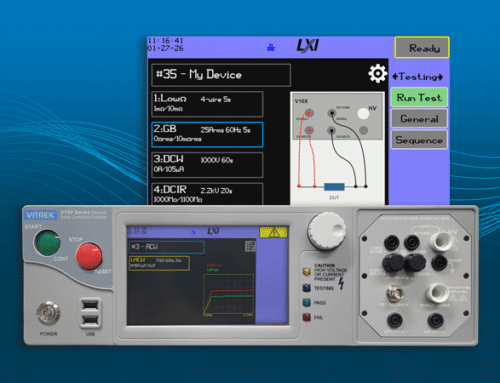This screenshot has width=500, height=383.
Task: Tap the V10X wiring diagram
Action: click(x=337, y=148)
